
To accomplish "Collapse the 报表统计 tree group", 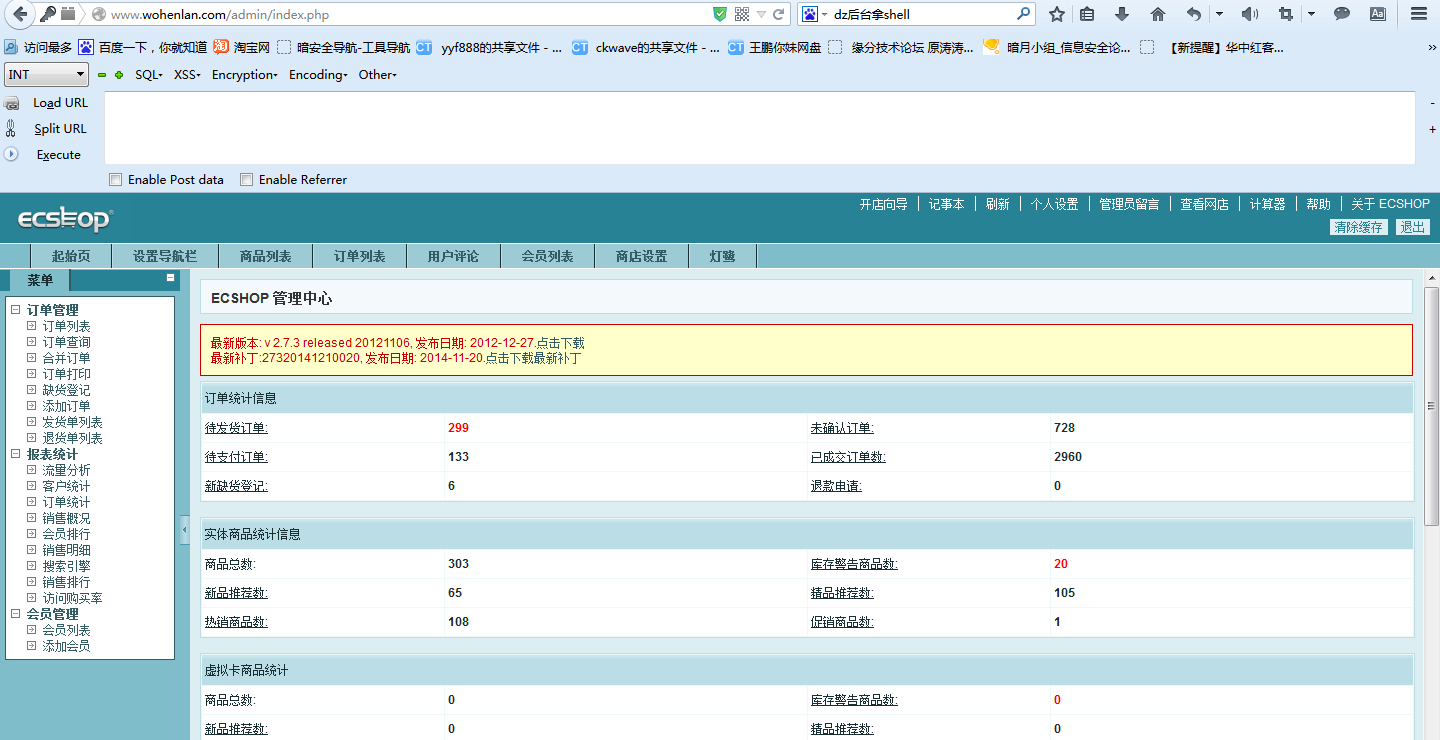I will [x=16, y=454].
